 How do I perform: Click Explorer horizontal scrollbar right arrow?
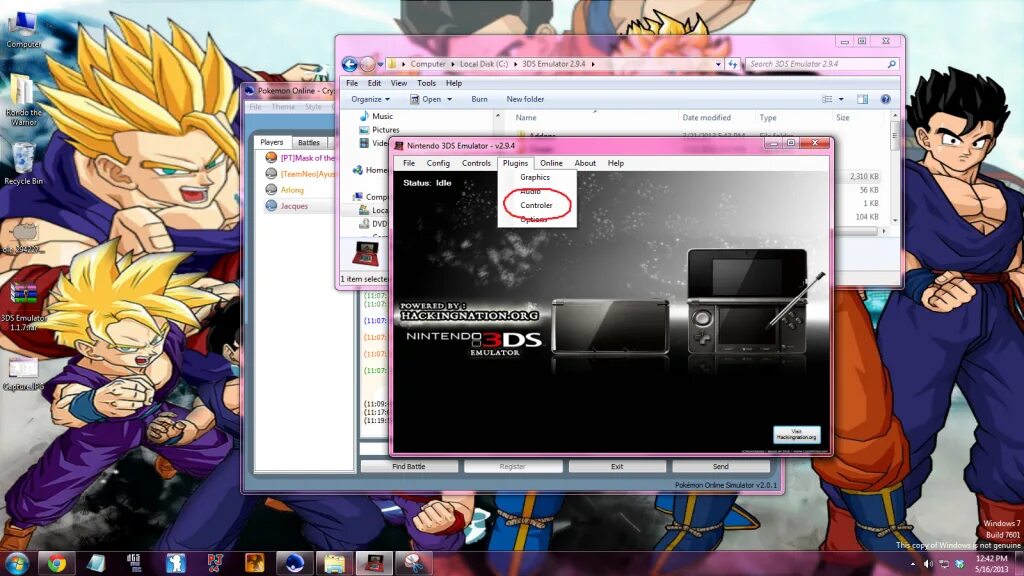click(x=884, y=231)
